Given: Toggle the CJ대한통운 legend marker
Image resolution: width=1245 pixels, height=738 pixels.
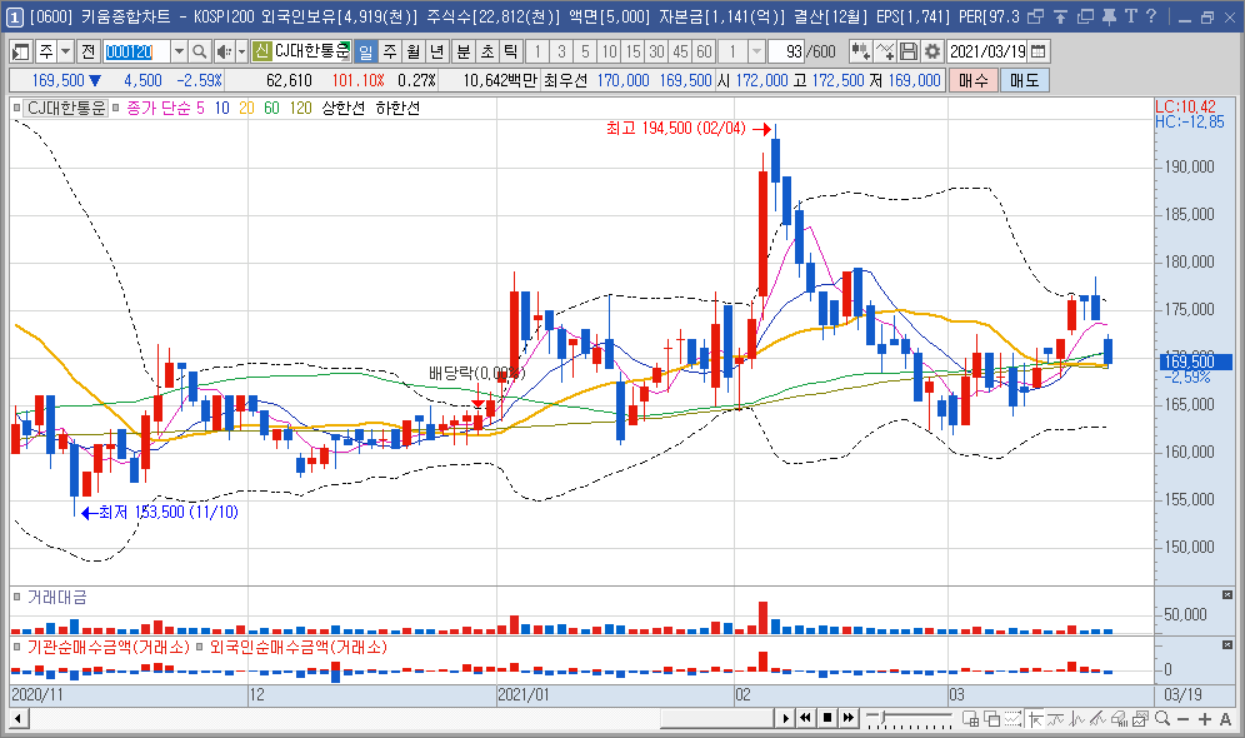Looking at the screenshot, I should click(x=16, y=107).
